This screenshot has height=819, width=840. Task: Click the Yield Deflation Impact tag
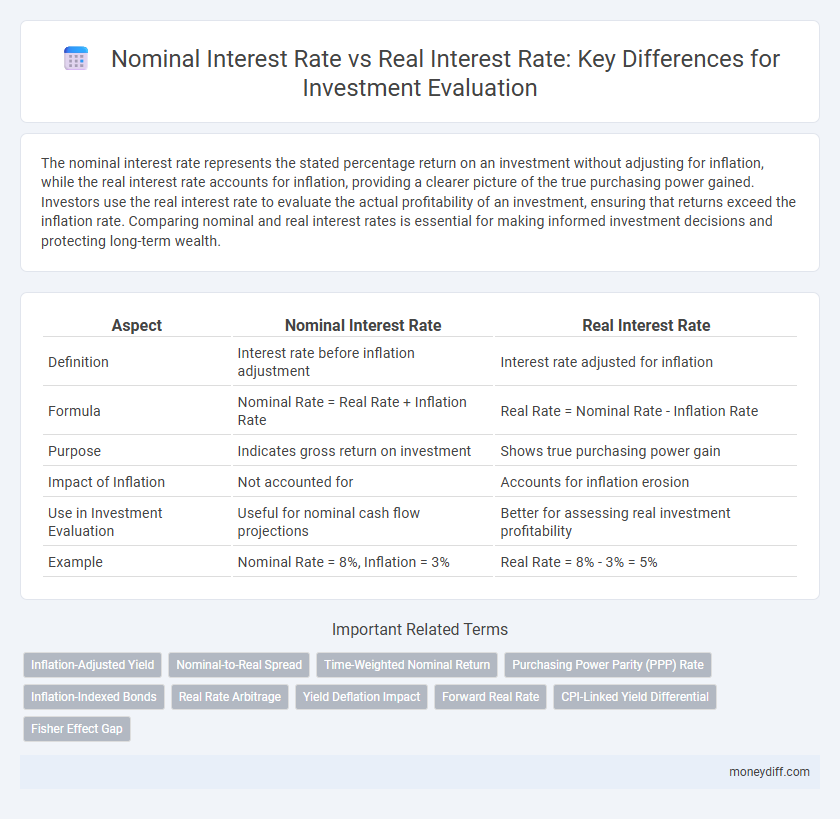[x=362, y=697]
